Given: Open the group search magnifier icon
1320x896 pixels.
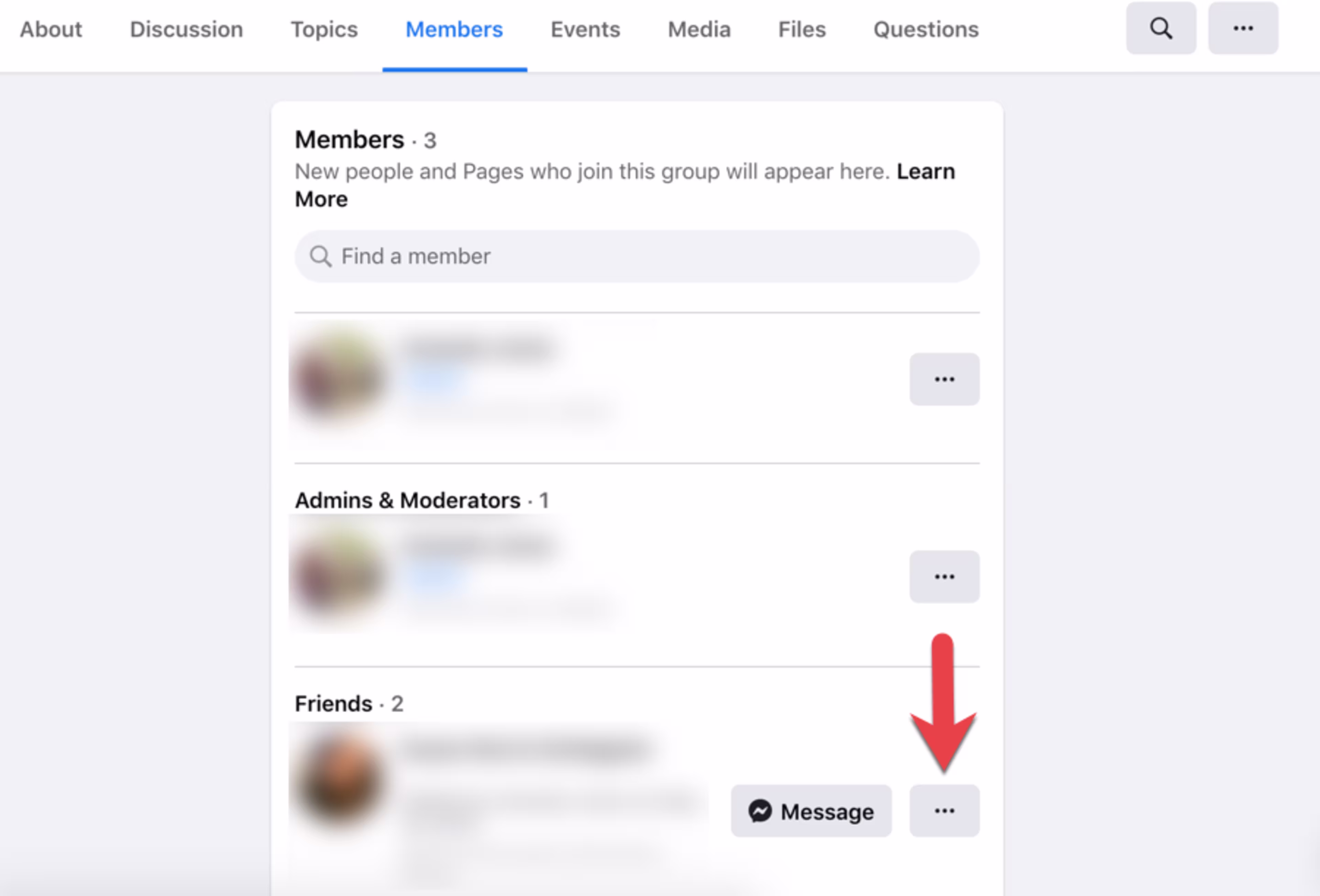Looking at the screenshot, I should click(x=1160, y=28).
